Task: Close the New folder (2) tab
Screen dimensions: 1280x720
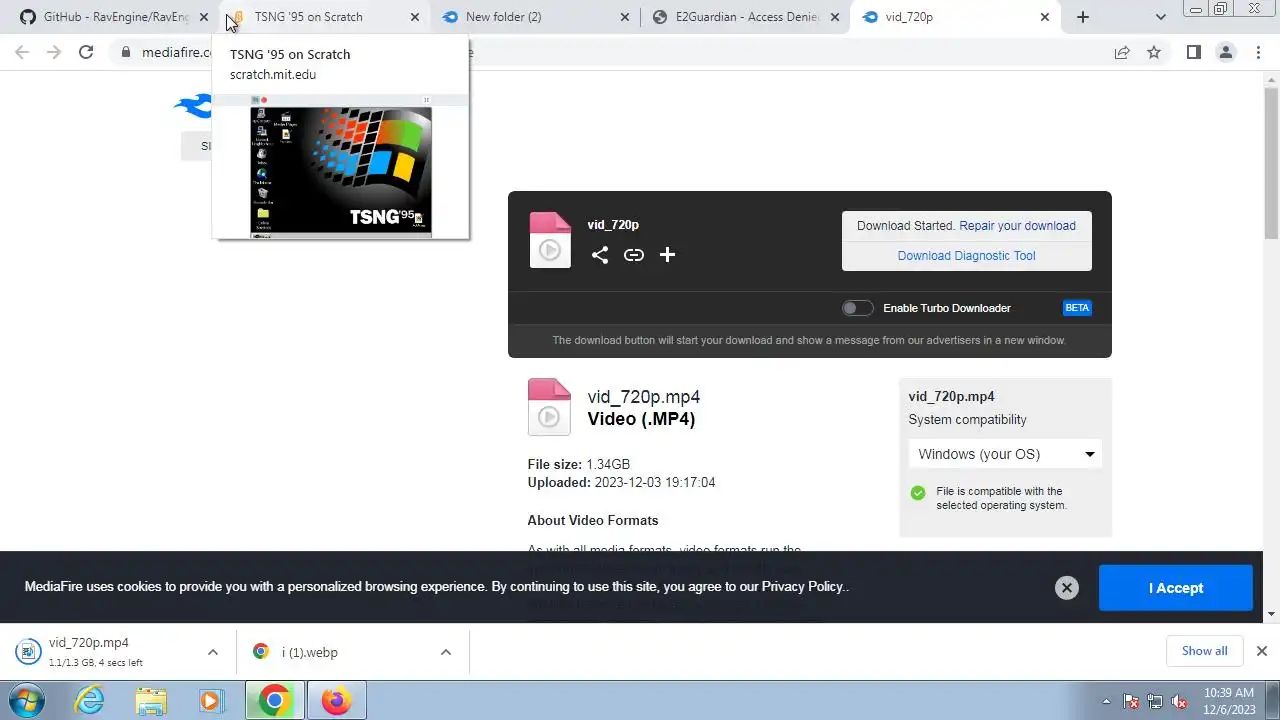Action: coord(625,17)
